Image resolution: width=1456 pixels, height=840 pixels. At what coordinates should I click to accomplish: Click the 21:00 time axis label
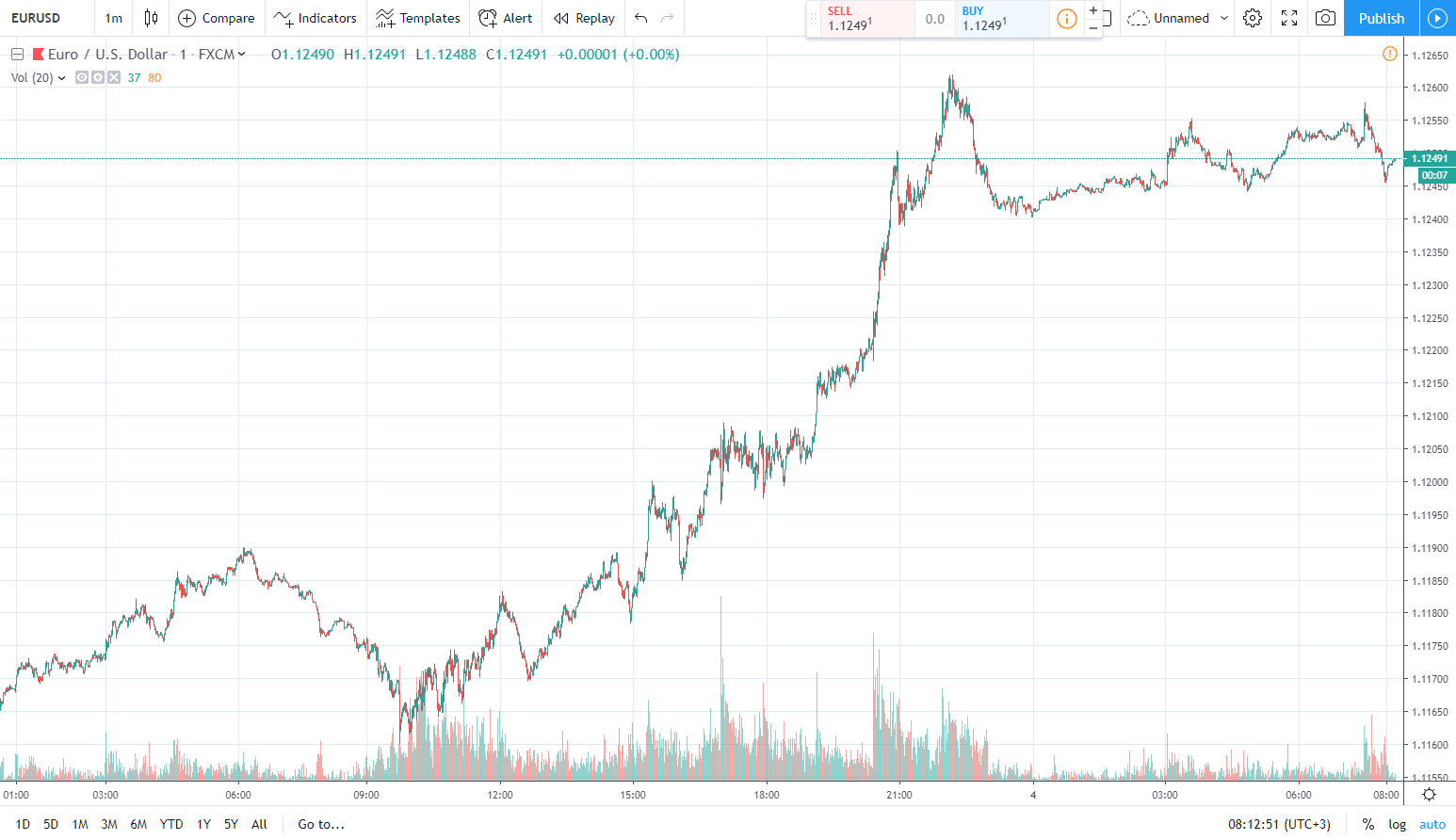point(899,795)
